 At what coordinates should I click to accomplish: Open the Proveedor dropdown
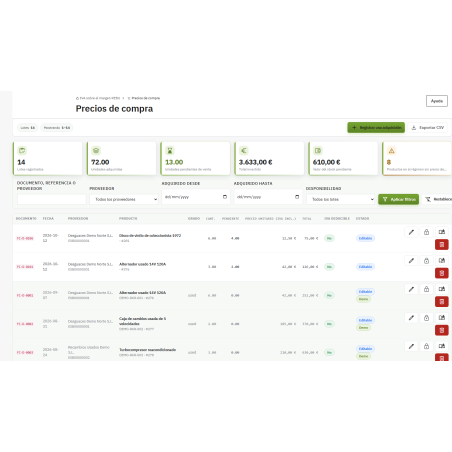(x=124, y=199)
